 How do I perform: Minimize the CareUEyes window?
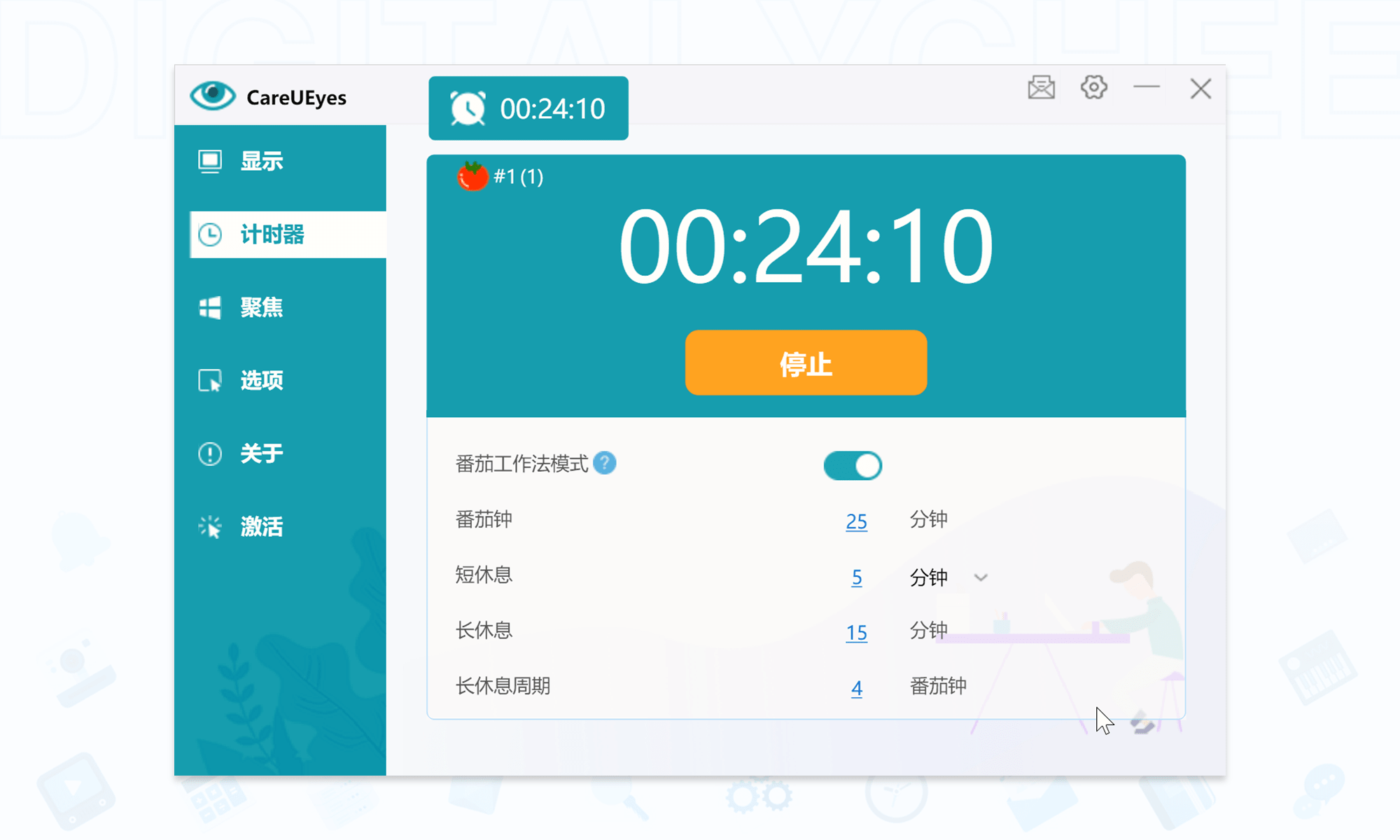[1147, 87]
